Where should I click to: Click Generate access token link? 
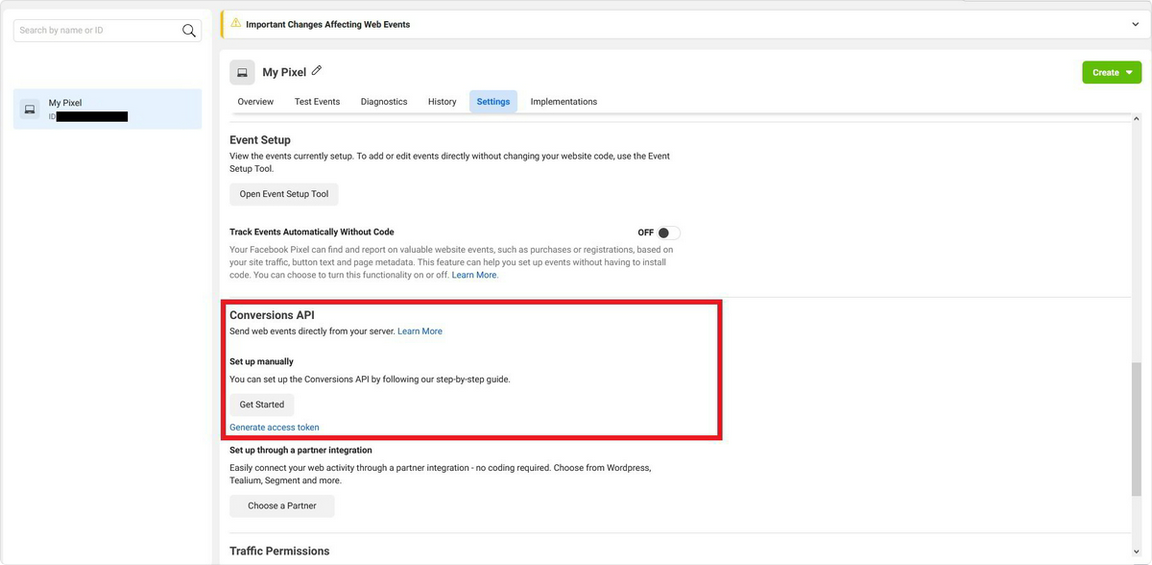tap(274, 427)
